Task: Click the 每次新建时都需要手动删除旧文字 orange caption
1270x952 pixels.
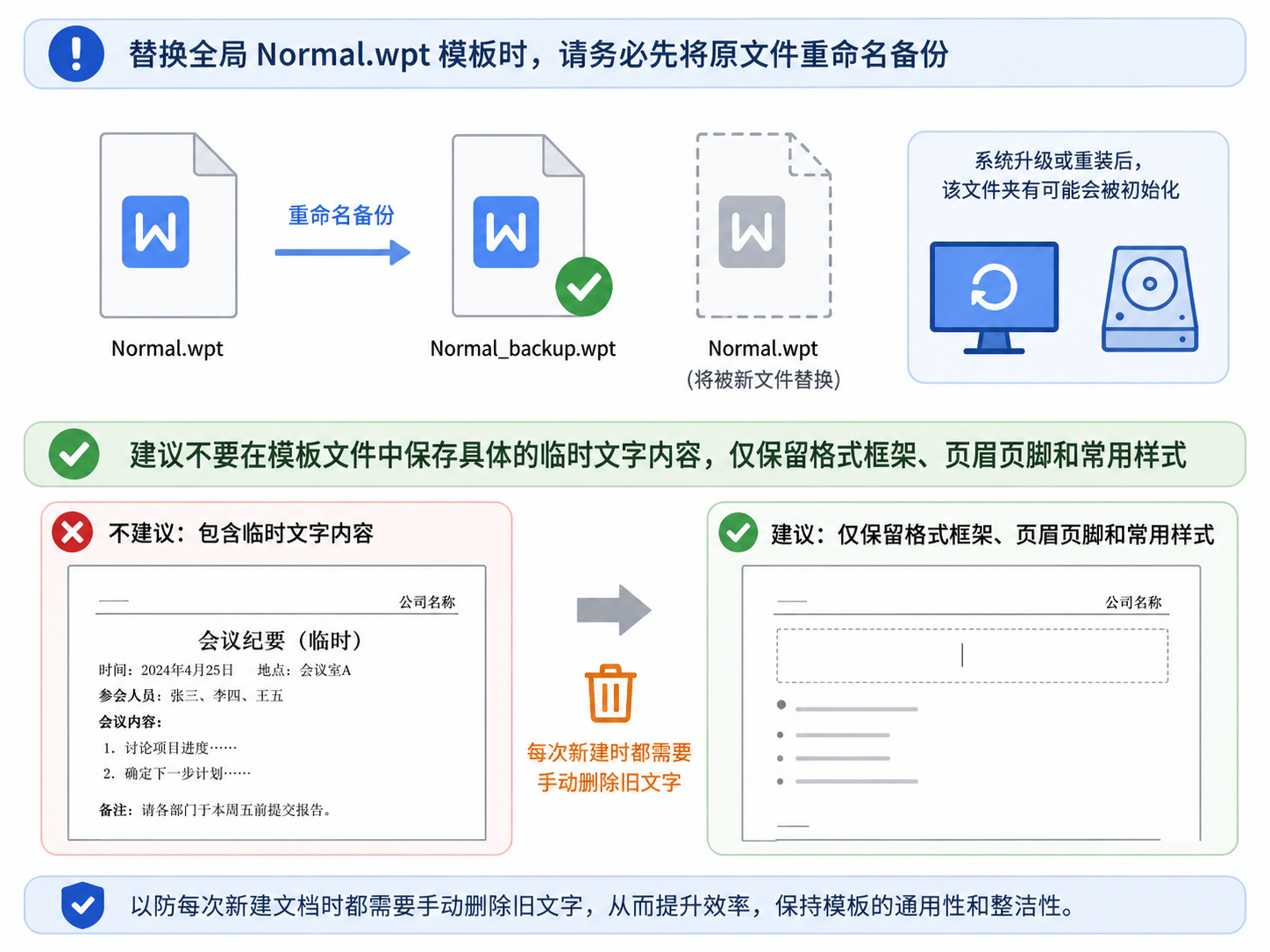Action: click(610, 767)
